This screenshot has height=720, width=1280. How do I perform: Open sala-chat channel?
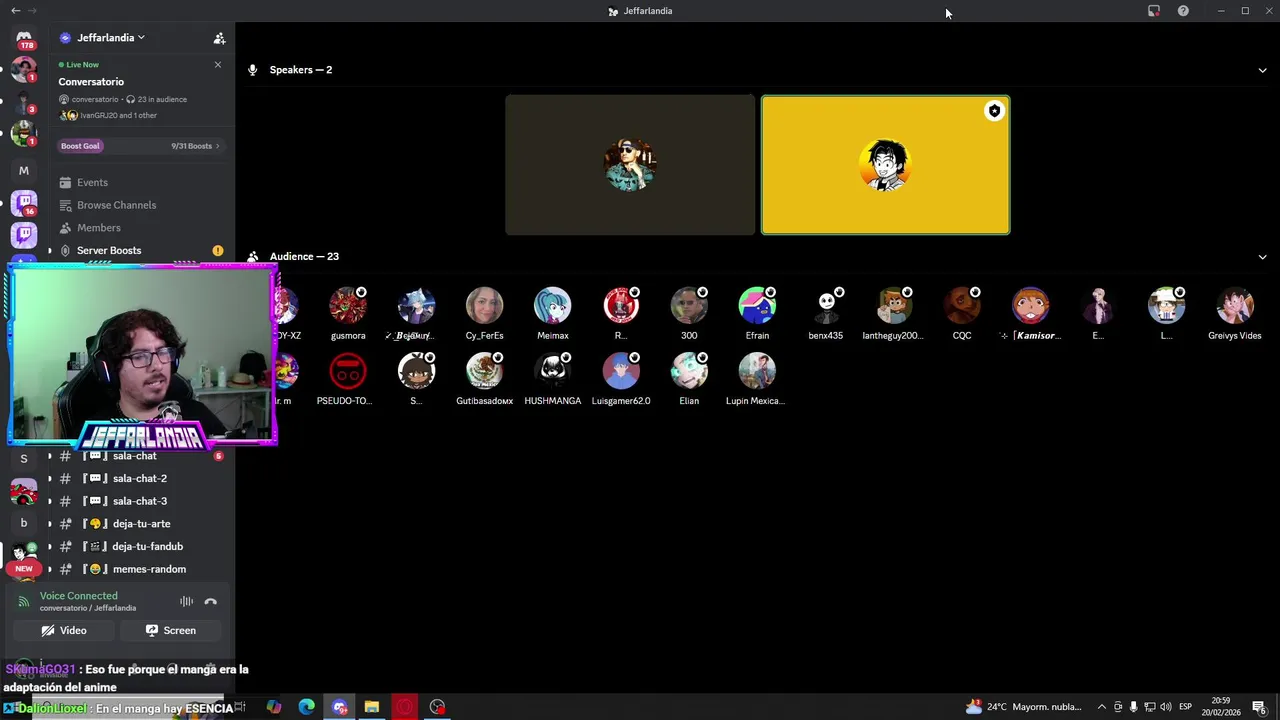[x=134, y=456]
